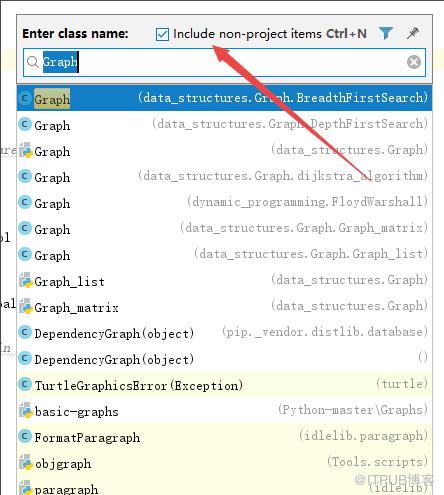
Task: Open objgraph from Tools.scripts
Action: pyautogui.click(x=224, y=463)
